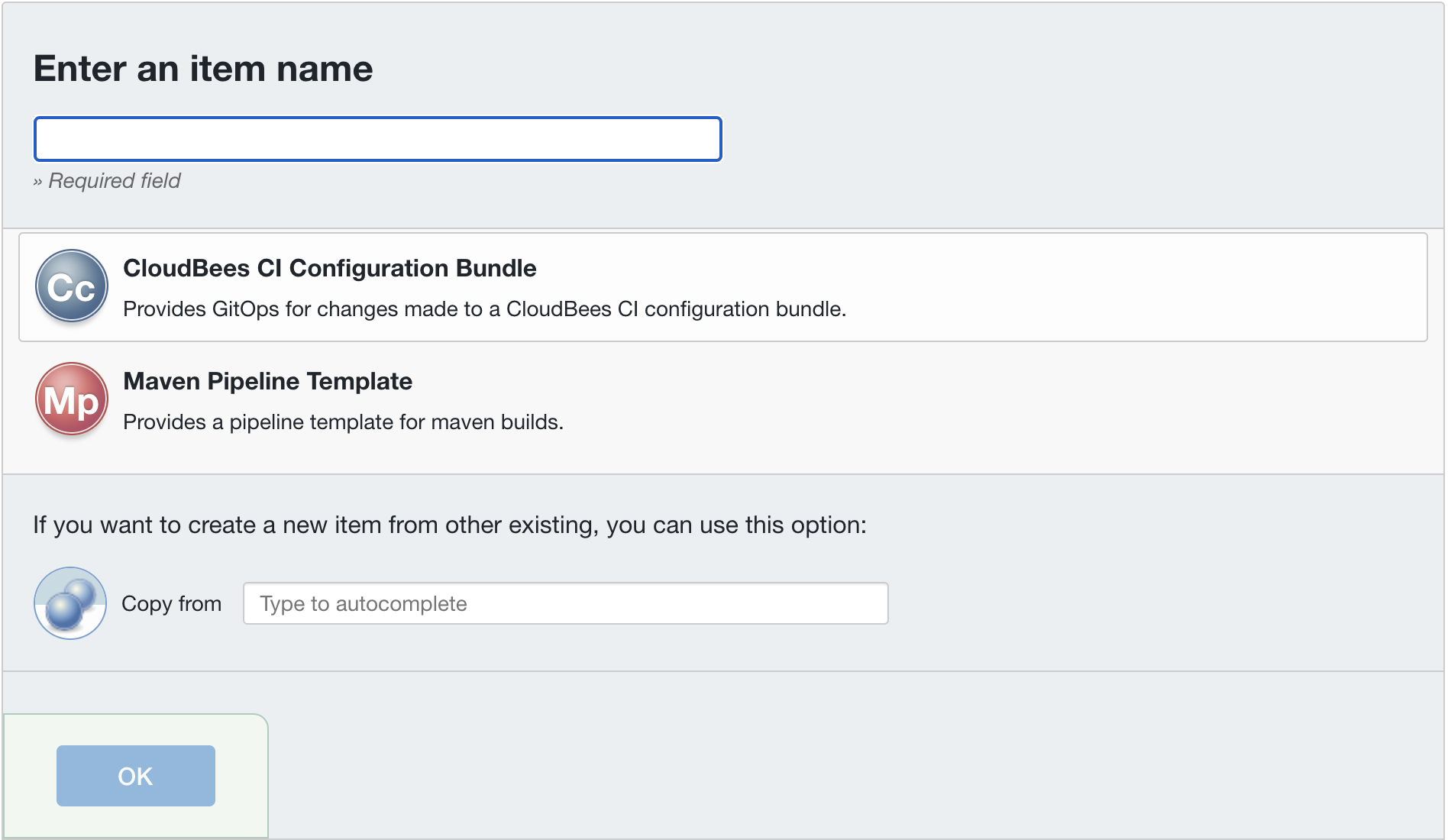Click the word 'GitOps' in the CloudBees description
Screen dimensions: 1448x840
pos(245,309)
